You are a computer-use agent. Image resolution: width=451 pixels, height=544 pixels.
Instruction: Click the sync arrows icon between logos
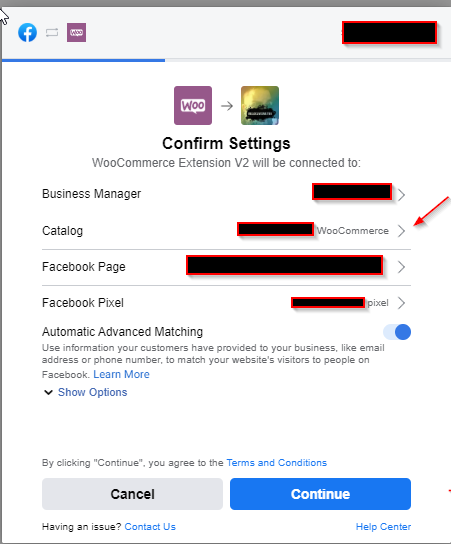[x=52, y=33]
